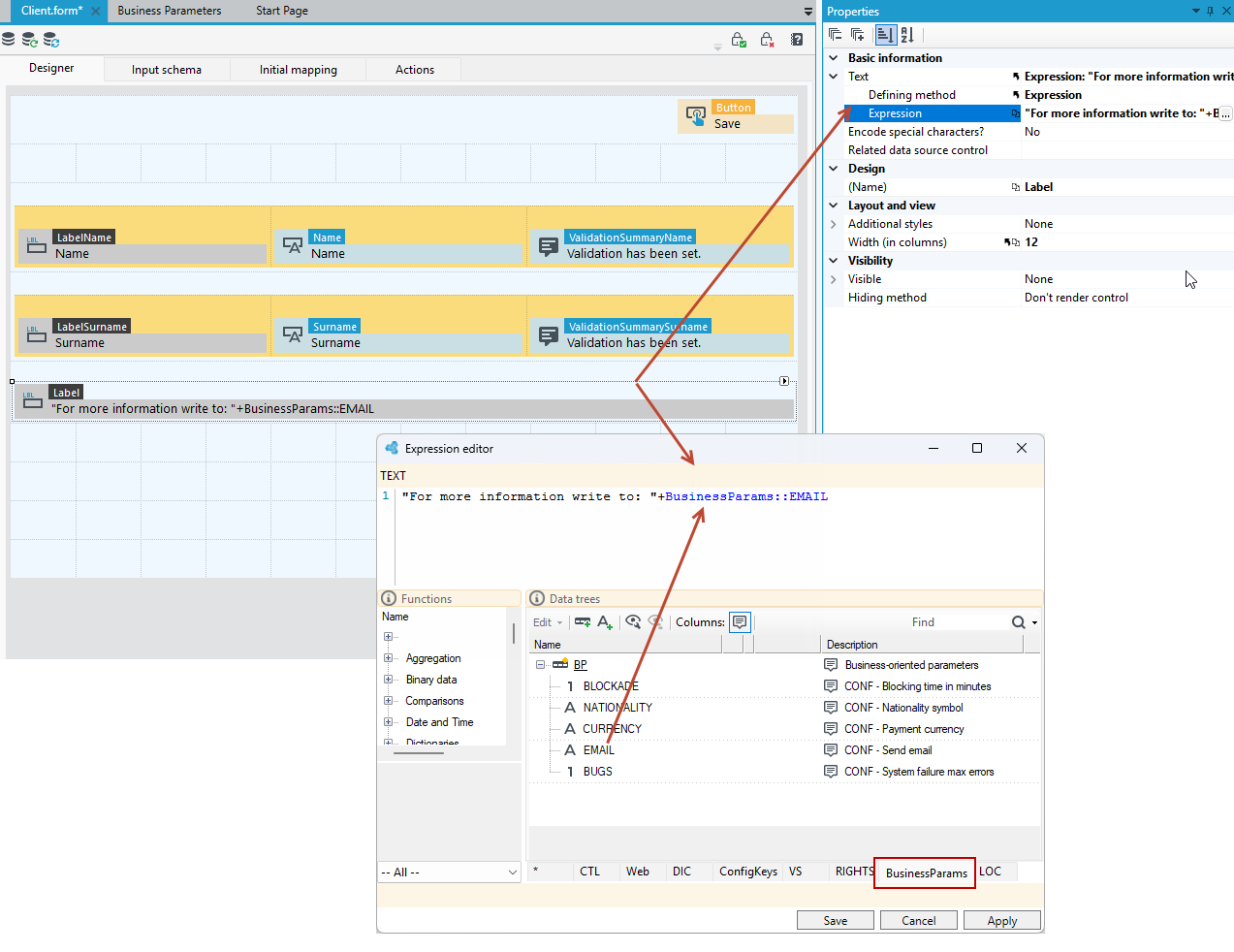This screenshot has height=952, width=1234.
Task: Open the Initial mapping tab
Action: click(x=299, y=70)
